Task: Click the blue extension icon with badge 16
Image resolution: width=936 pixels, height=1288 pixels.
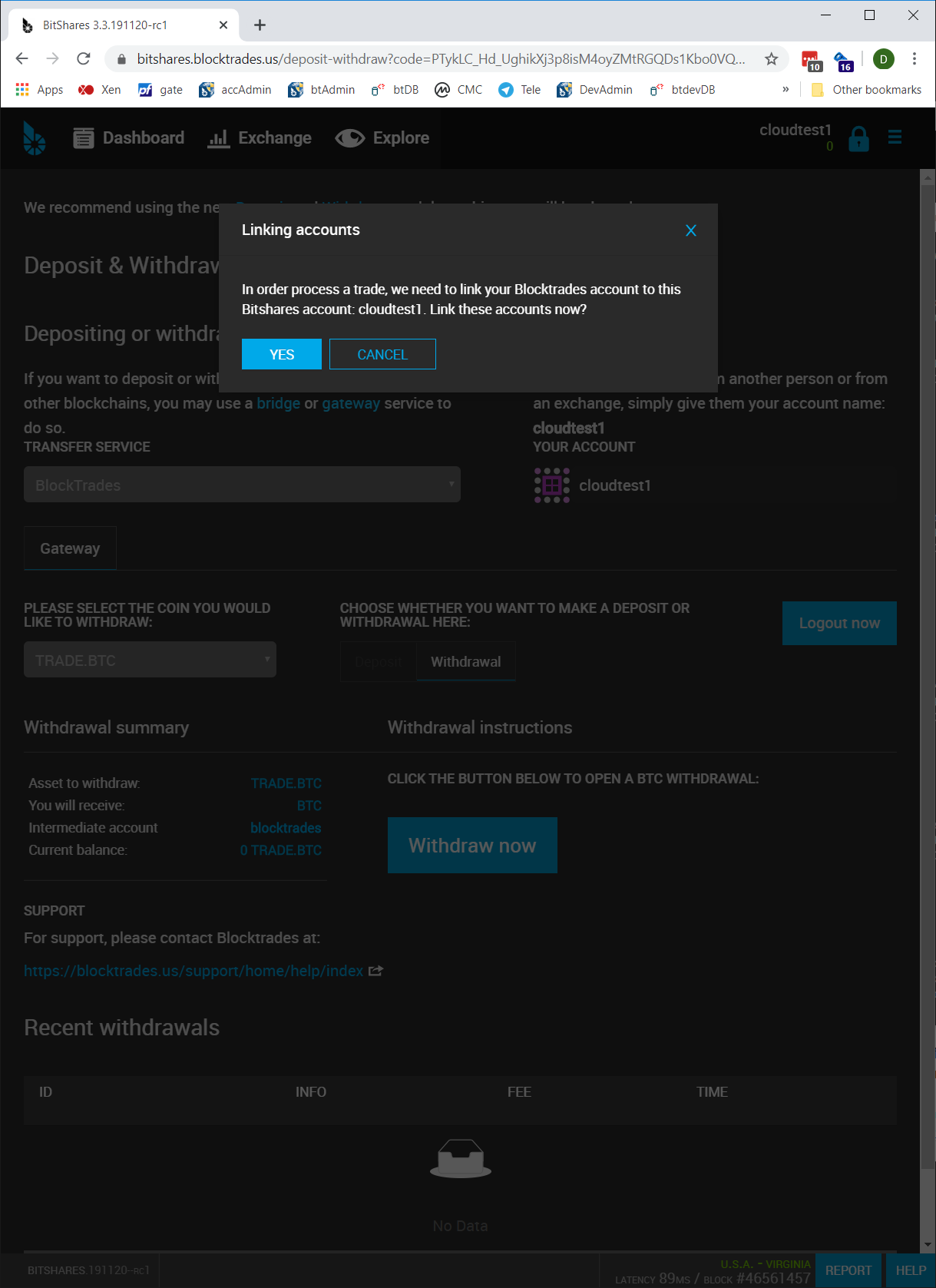Action: (x=843, y=60)
